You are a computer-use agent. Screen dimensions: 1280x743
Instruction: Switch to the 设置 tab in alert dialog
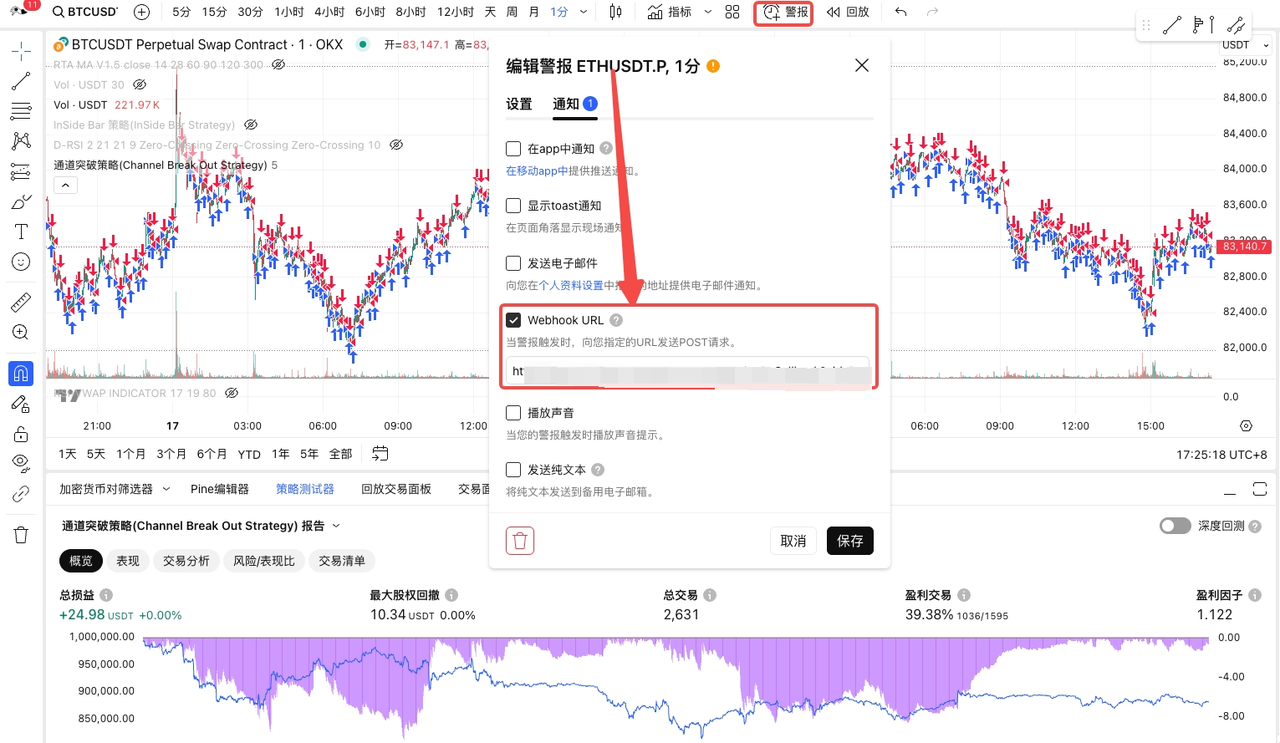519,104
